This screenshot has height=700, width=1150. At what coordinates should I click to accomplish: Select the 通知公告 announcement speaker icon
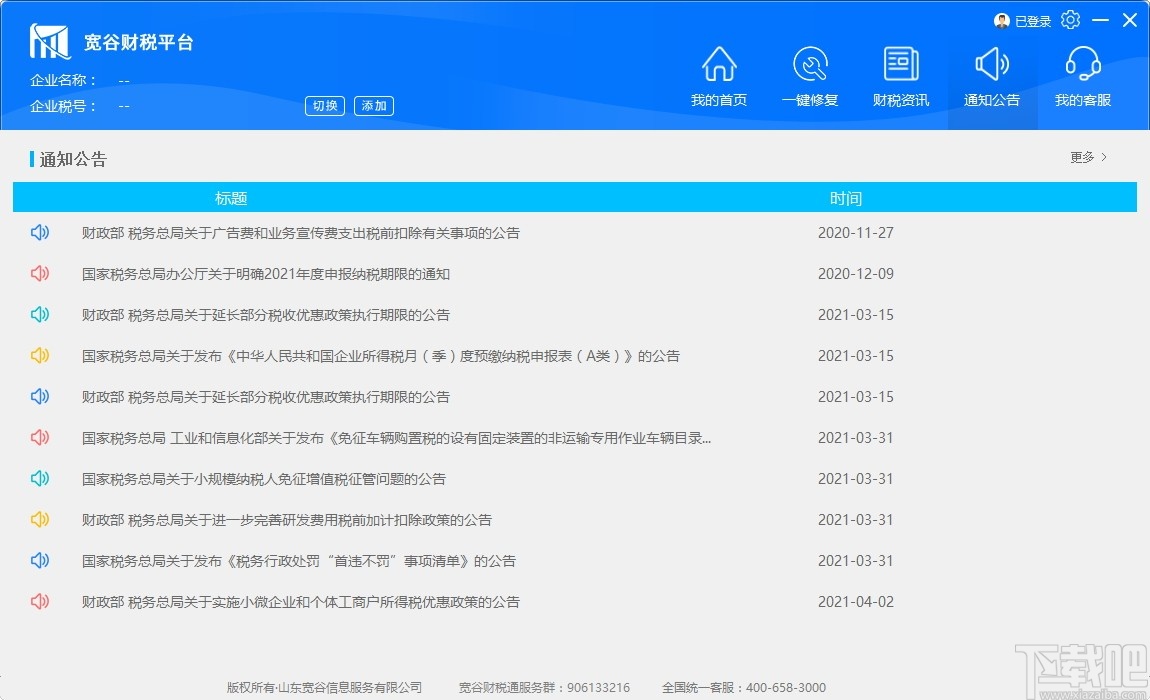coord(991,63)
